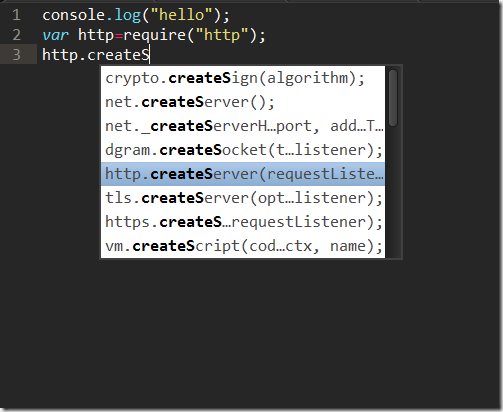This screenshot has height=412, width=503.
Task: Pick vm.createScript(cod…ctx, name) entry
Action: 243,246
